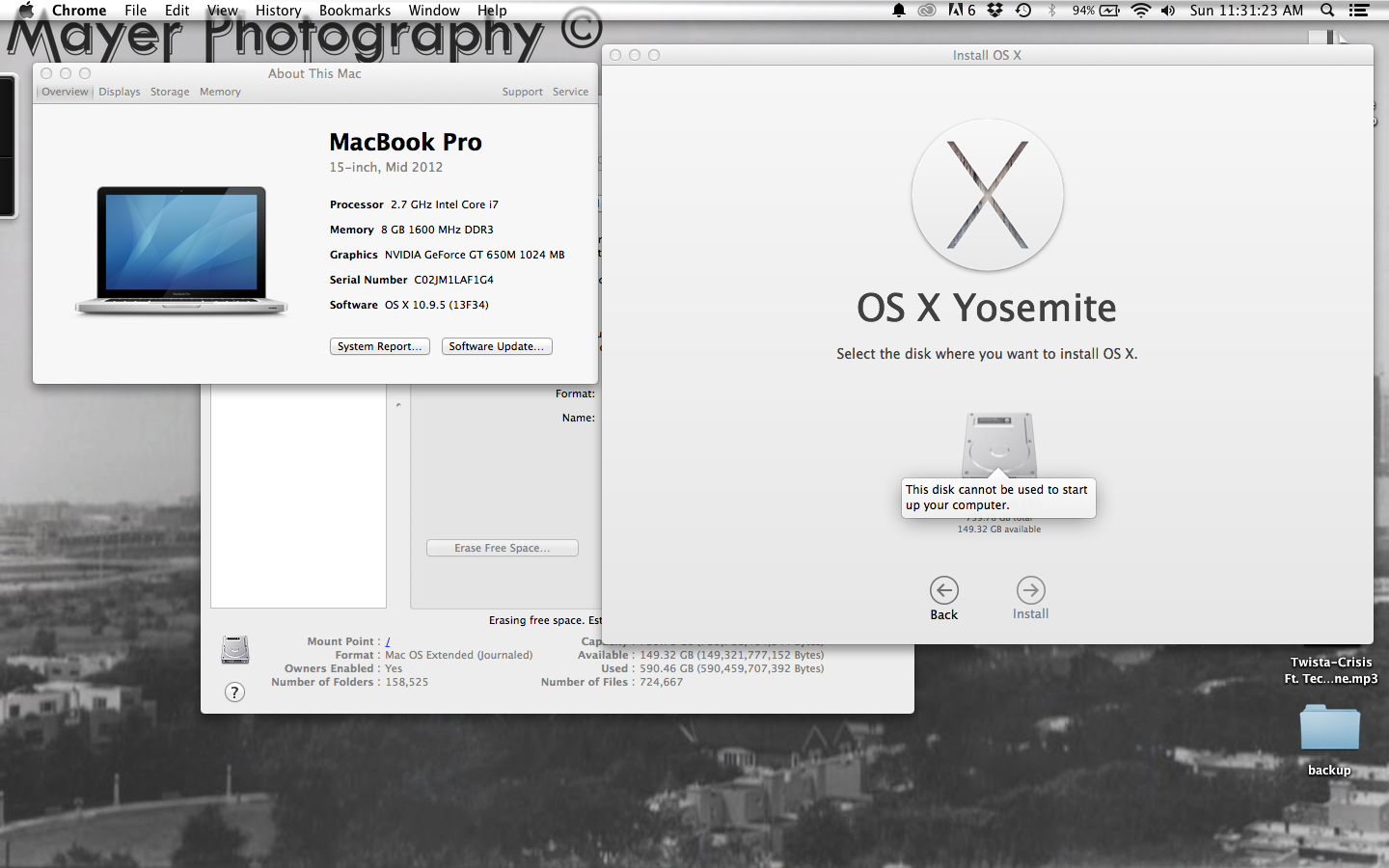Click the MacBook Pro title
This screenshot has height=868, width=1389.
[x=405, y=142]
